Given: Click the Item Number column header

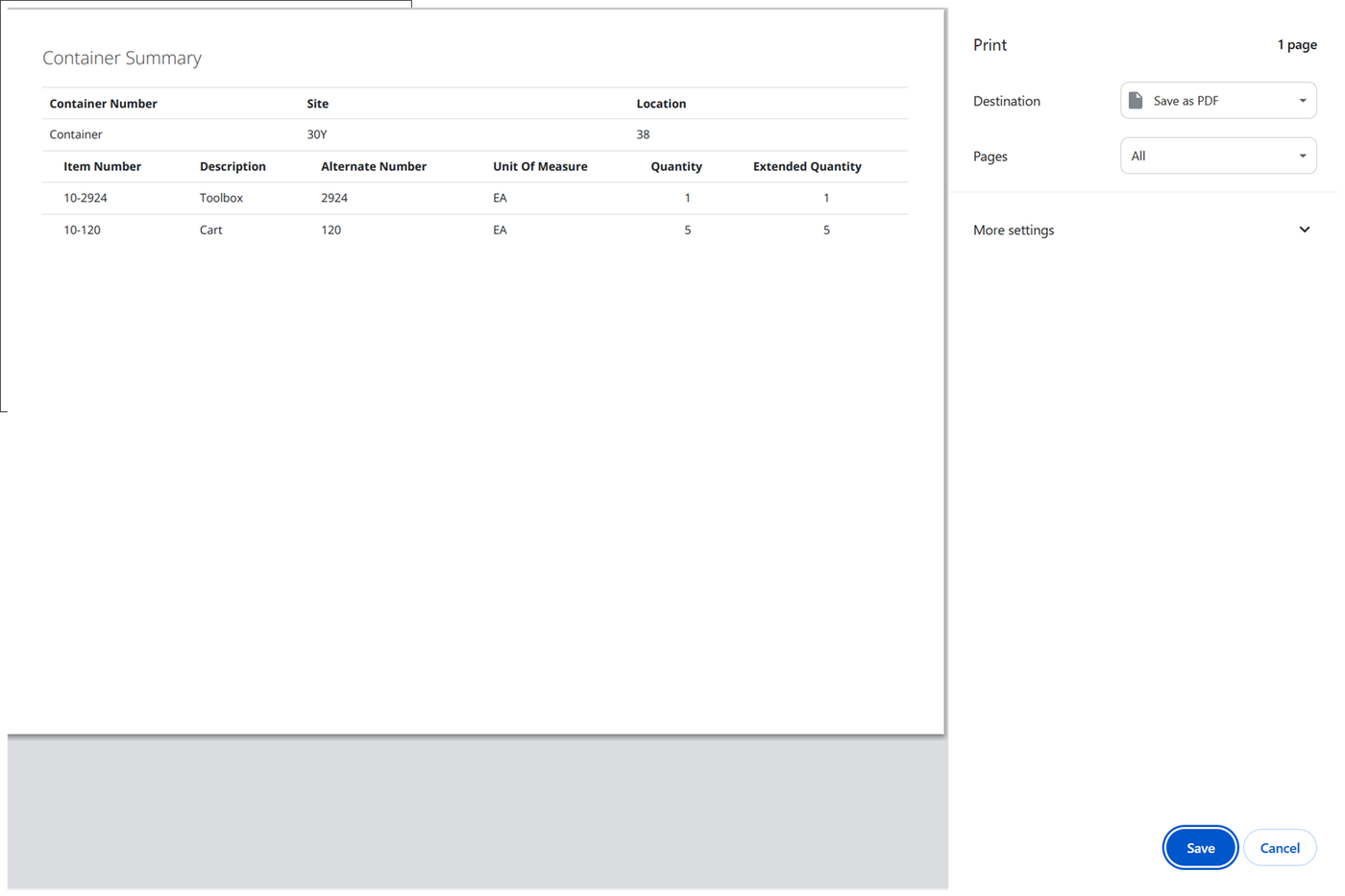Looking at the screenshot, I should (x=102, y=166).
